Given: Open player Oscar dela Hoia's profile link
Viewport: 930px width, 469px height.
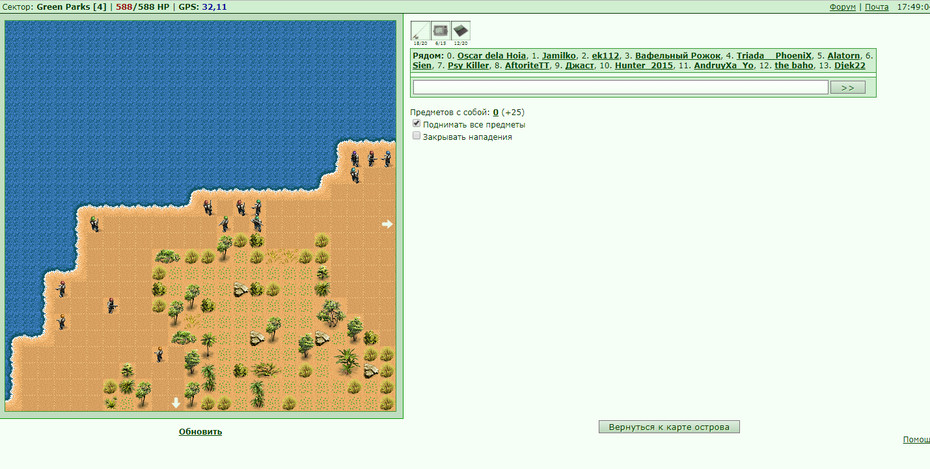Looking at the screenshot, I should (x=491, y=56).
